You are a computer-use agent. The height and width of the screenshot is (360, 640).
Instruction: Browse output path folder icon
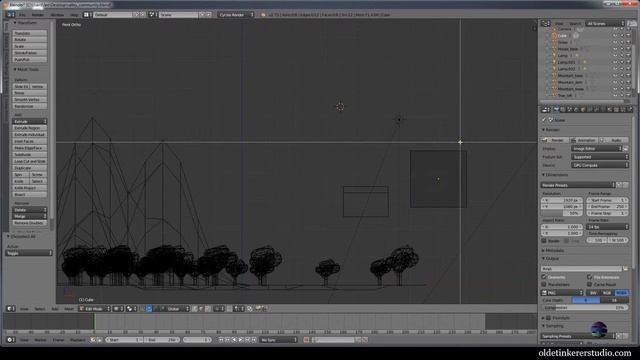tap(625, 269)
